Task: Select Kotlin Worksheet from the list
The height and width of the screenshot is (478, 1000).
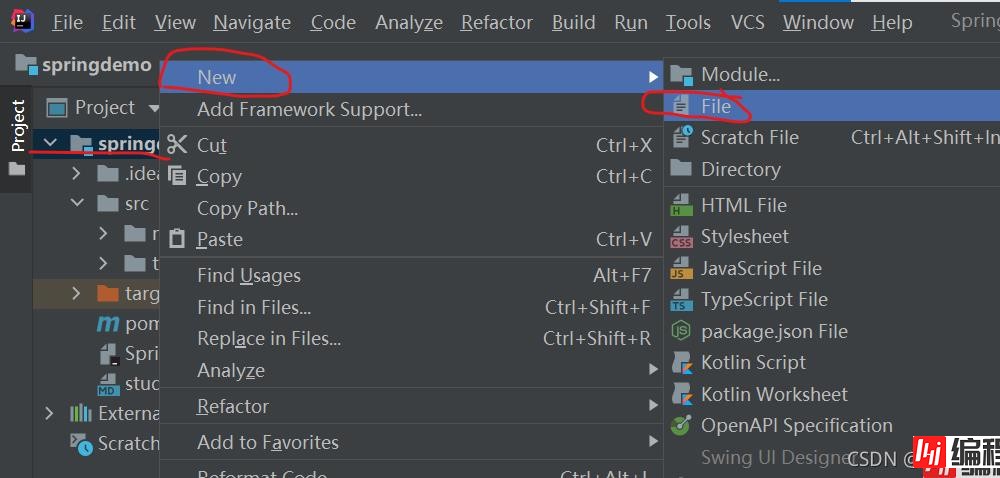Action: pyautogui.click(x=773, y=394)
